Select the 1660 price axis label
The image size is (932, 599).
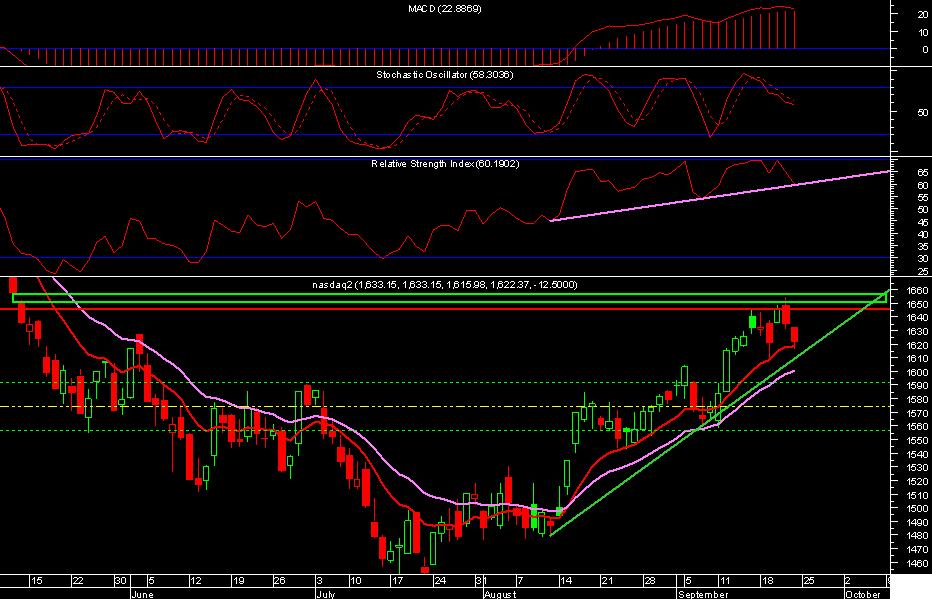tap(919, 291)
